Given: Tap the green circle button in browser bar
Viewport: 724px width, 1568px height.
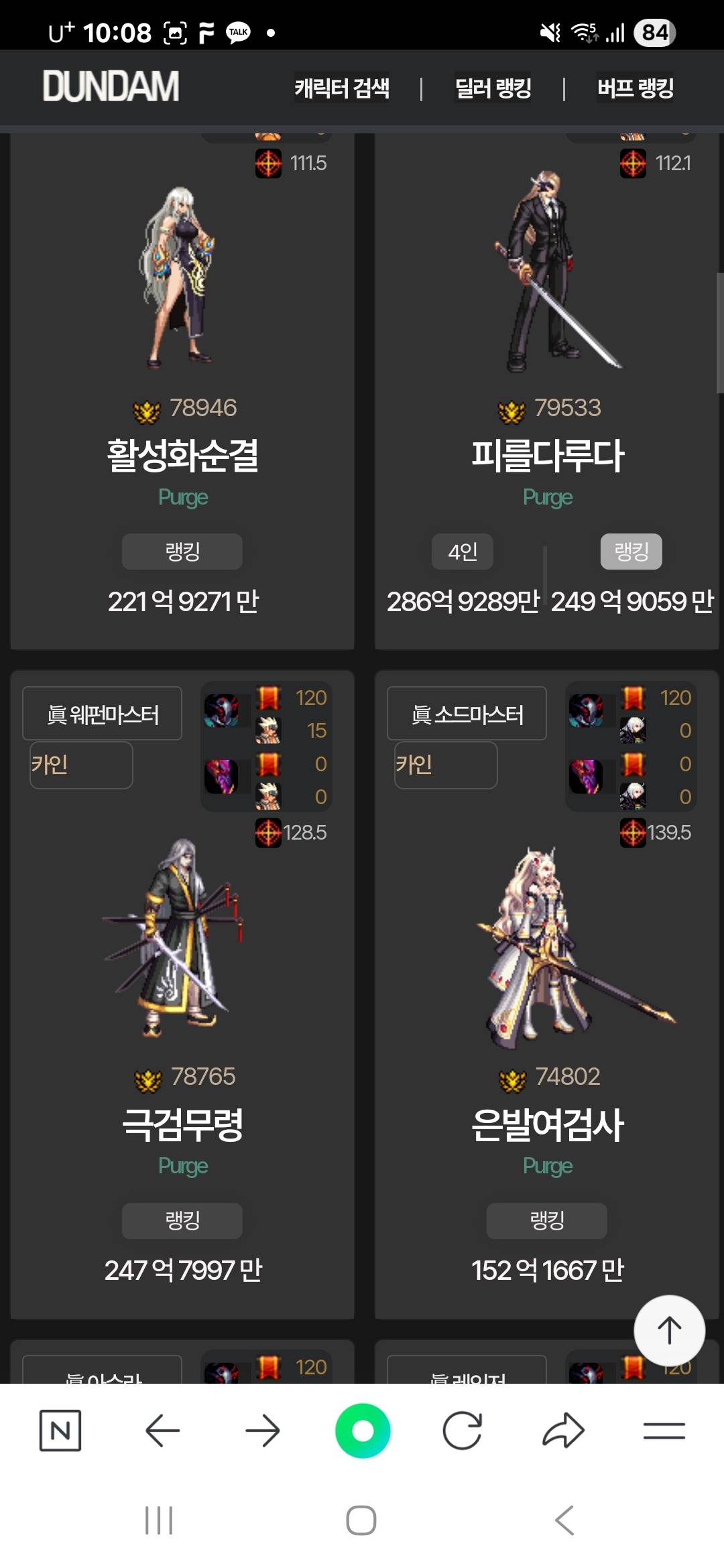Looking at the screenshot, I should pyautogui.click(x=363, y=1431).
